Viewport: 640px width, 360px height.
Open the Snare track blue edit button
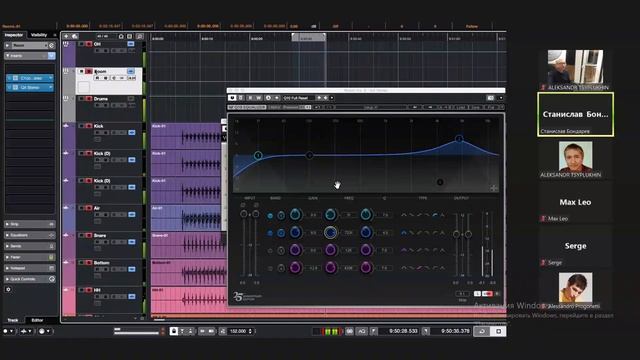pos(131,242)
